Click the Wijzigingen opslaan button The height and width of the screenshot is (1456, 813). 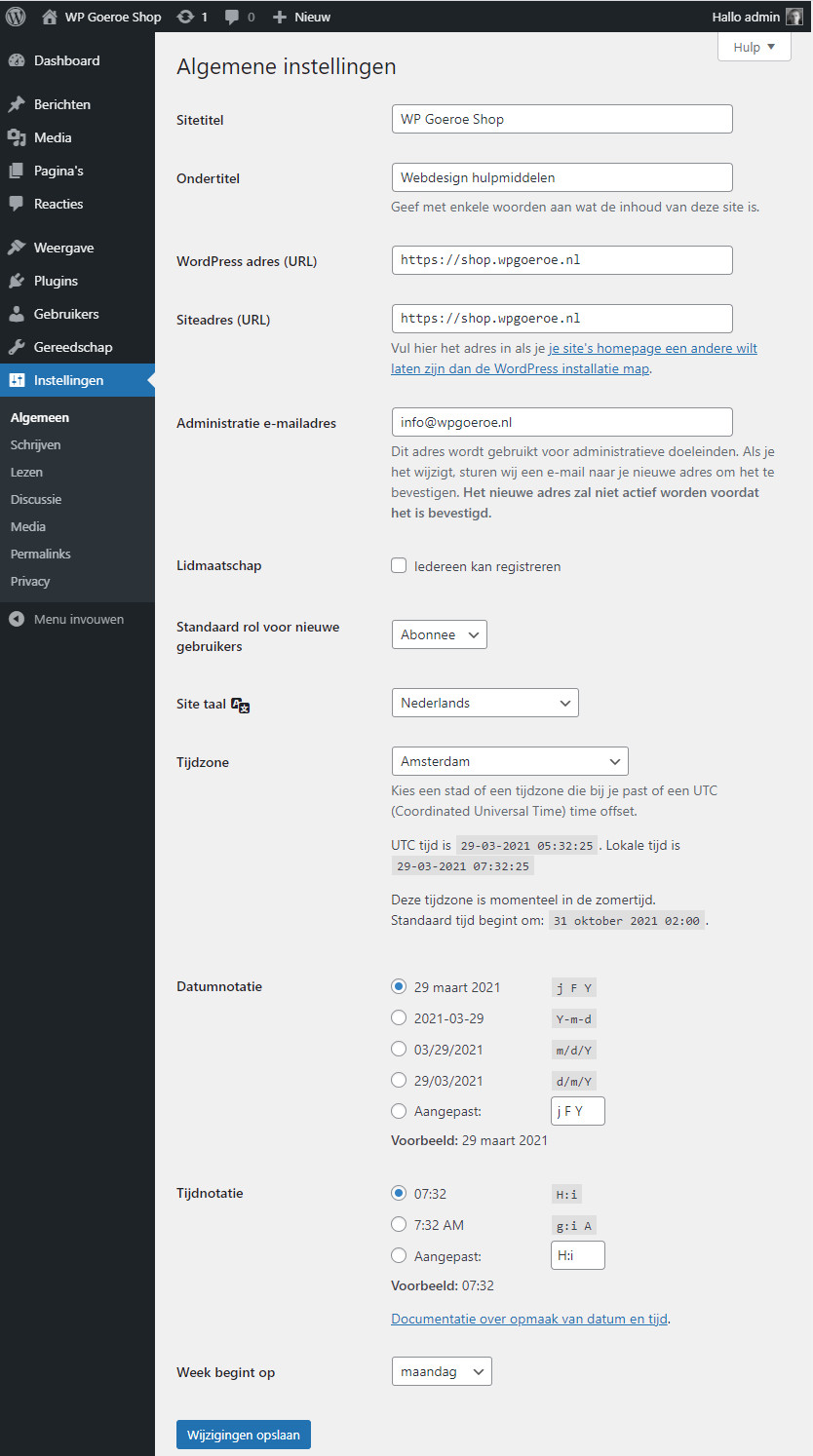coord(244,1435)
